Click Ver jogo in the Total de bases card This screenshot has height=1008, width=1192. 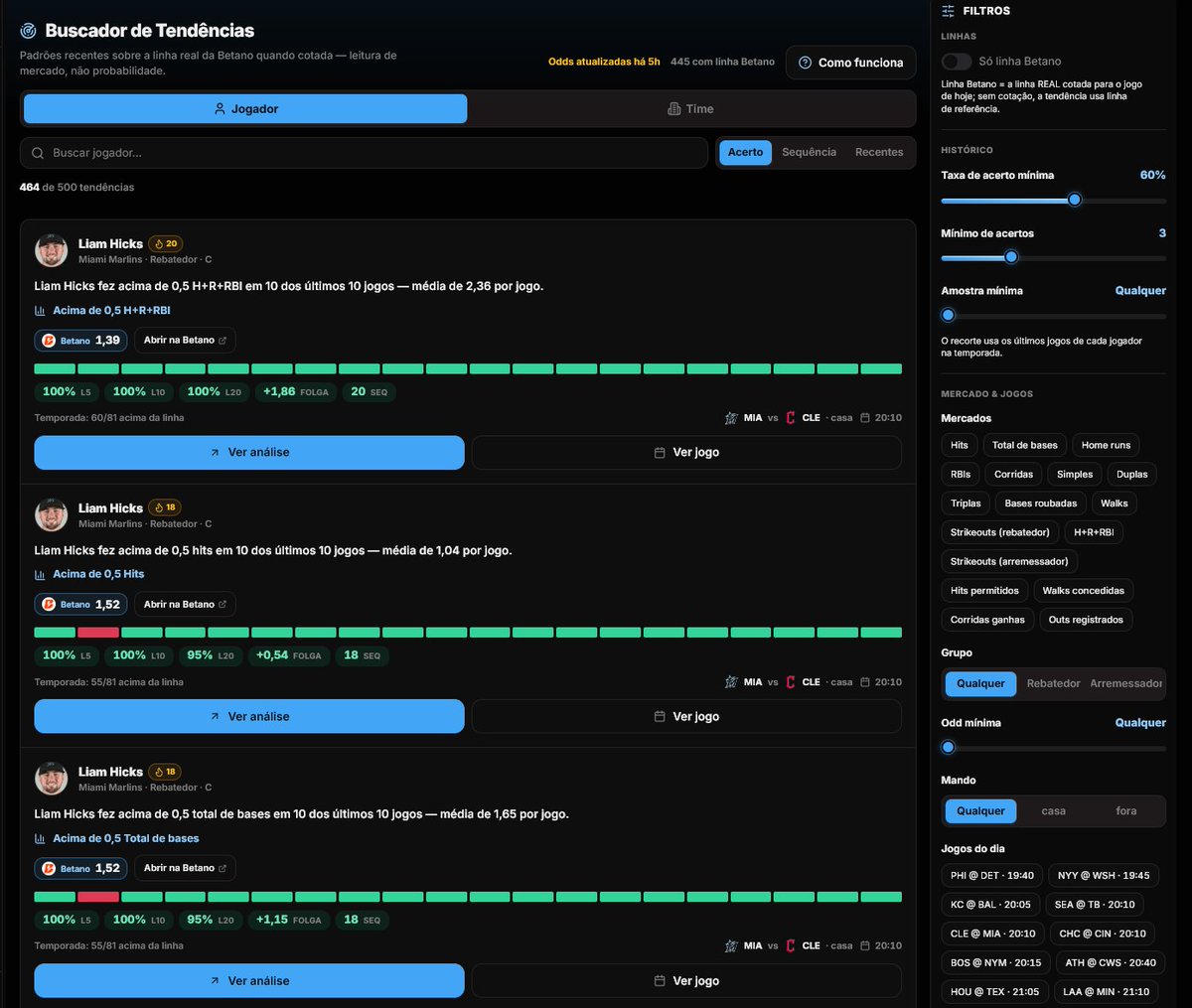[686, 981]
